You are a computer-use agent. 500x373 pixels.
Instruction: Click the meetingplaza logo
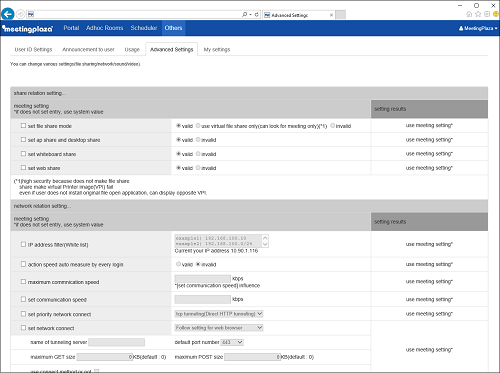pos(27,29)
